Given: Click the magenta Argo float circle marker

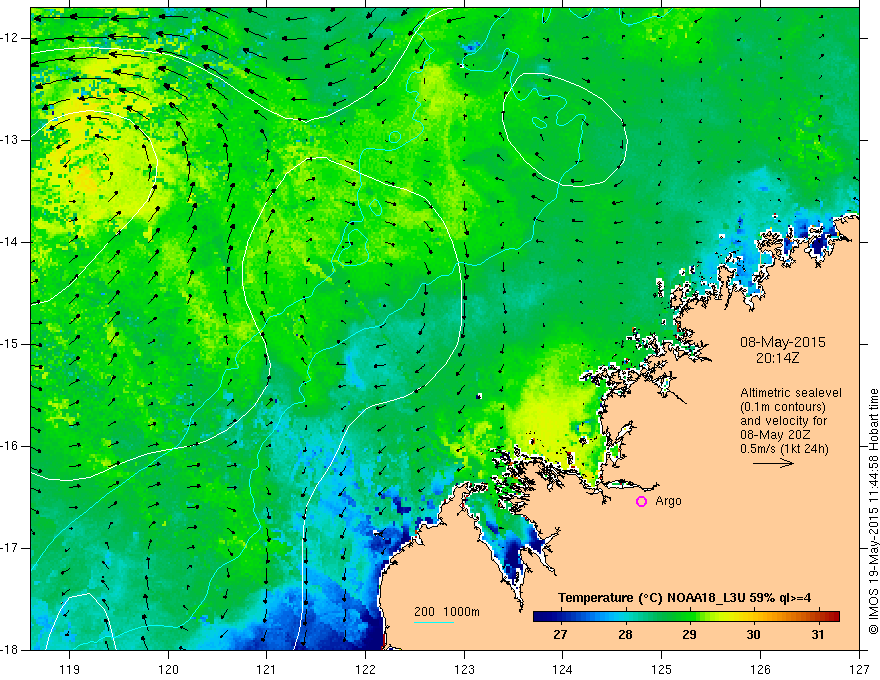Looking at the screenshot, I should click(x=641, y=501).
